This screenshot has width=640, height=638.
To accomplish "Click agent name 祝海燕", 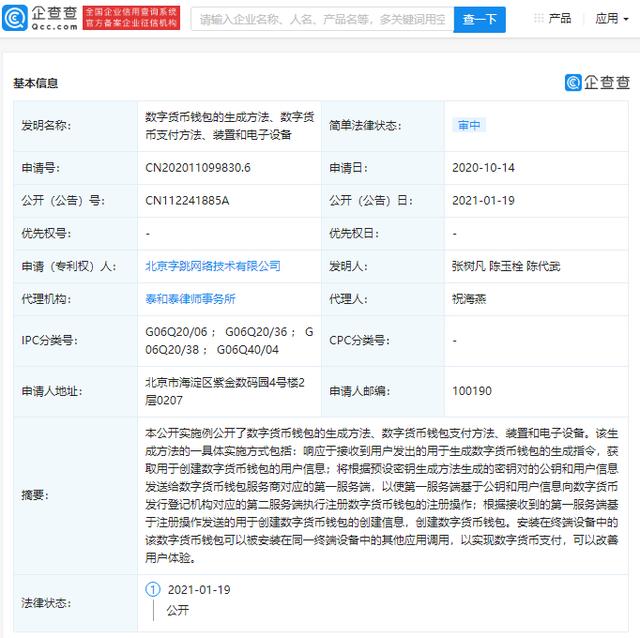I will [469, 299].
